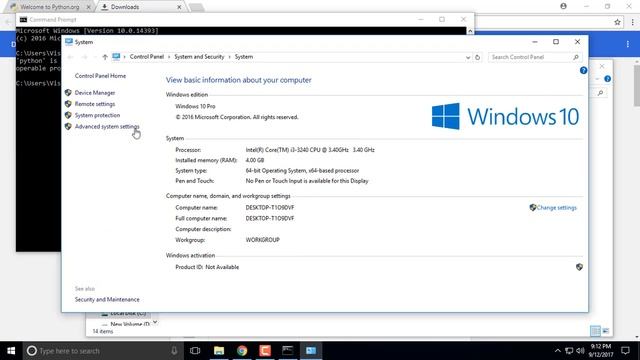Open System window help icon
Image resolution: width=640 pixels, height=360 pixels.
pos(583,70)
